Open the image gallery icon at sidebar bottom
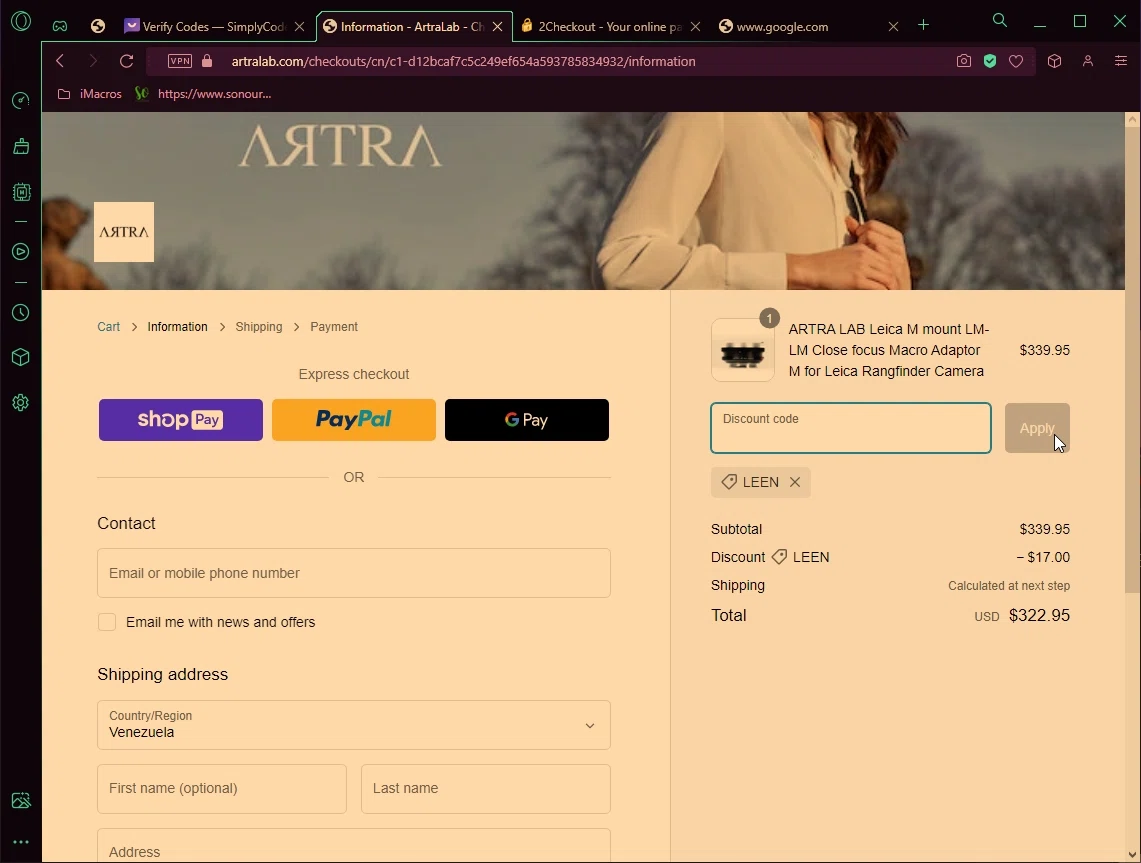This screenshot has height=863, width=1141. tap(21, 800)
